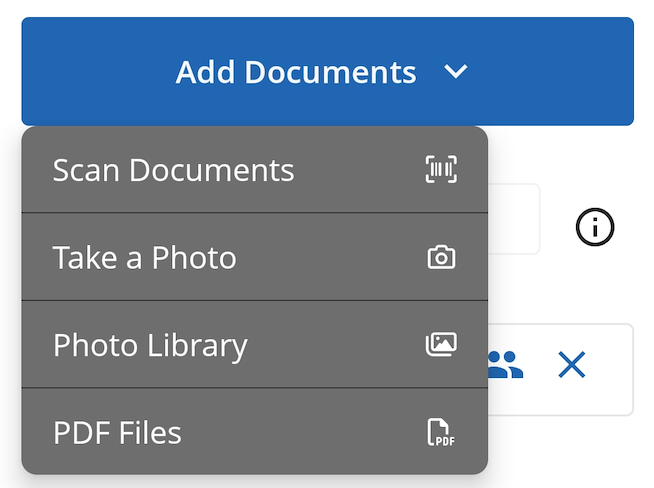Choose Take a Photo from menu
The width and height of the screenshot is (654, 488).
pyautogui.click(x=255, y=257)
